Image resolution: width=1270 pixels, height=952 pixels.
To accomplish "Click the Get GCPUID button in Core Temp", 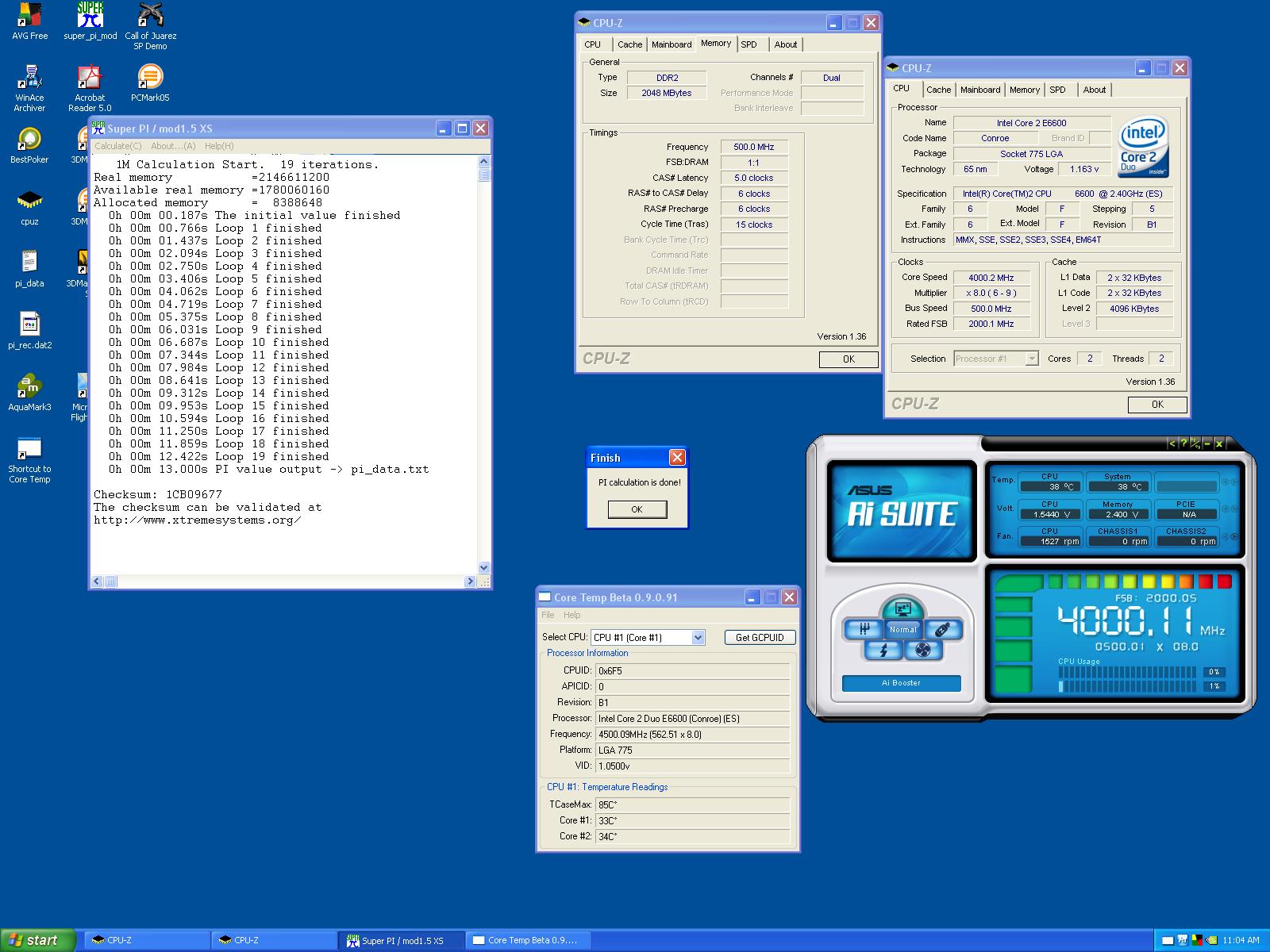I will point(760,637).
